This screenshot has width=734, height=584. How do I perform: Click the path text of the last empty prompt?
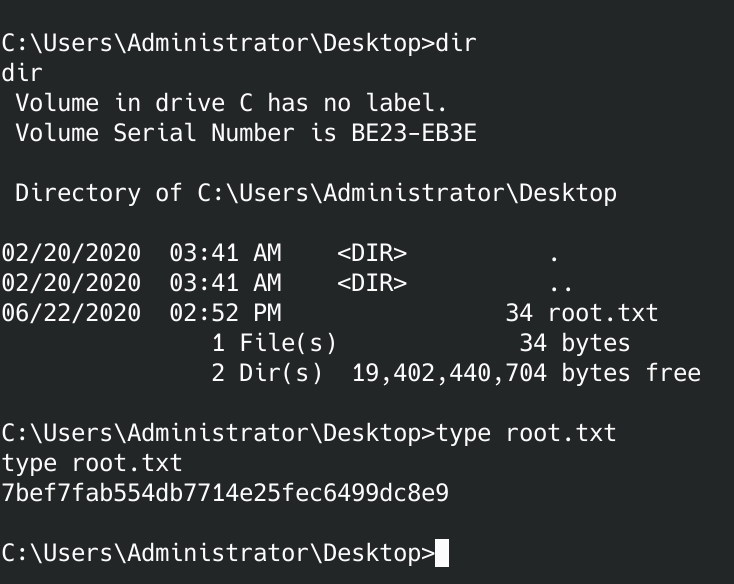(x=217, y=553)
